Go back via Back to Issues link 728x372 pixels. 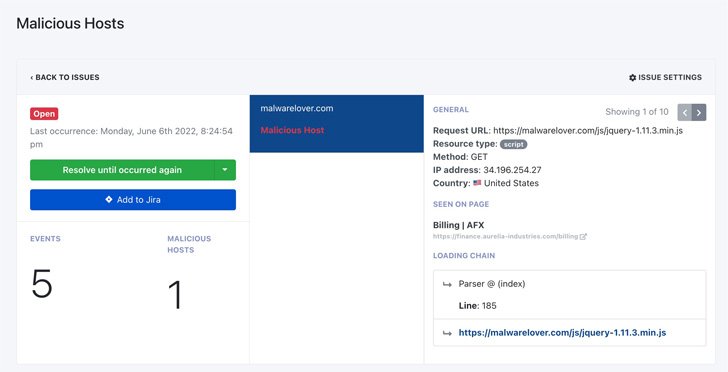point(65,78)
